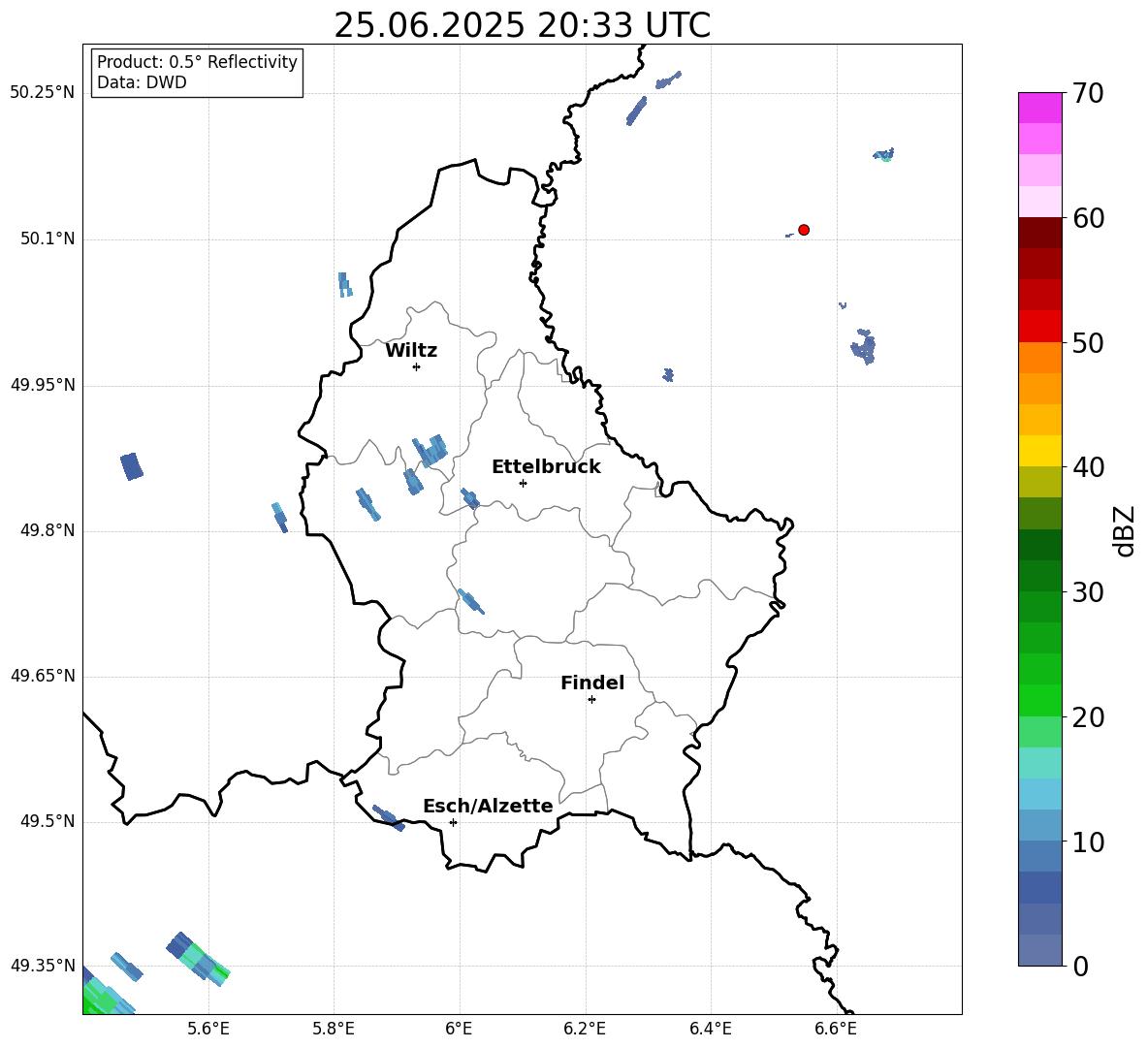Click the 0 tick on colorbar
The height and width of the screenshot is (1048, 1148).
coord(1080,966)
